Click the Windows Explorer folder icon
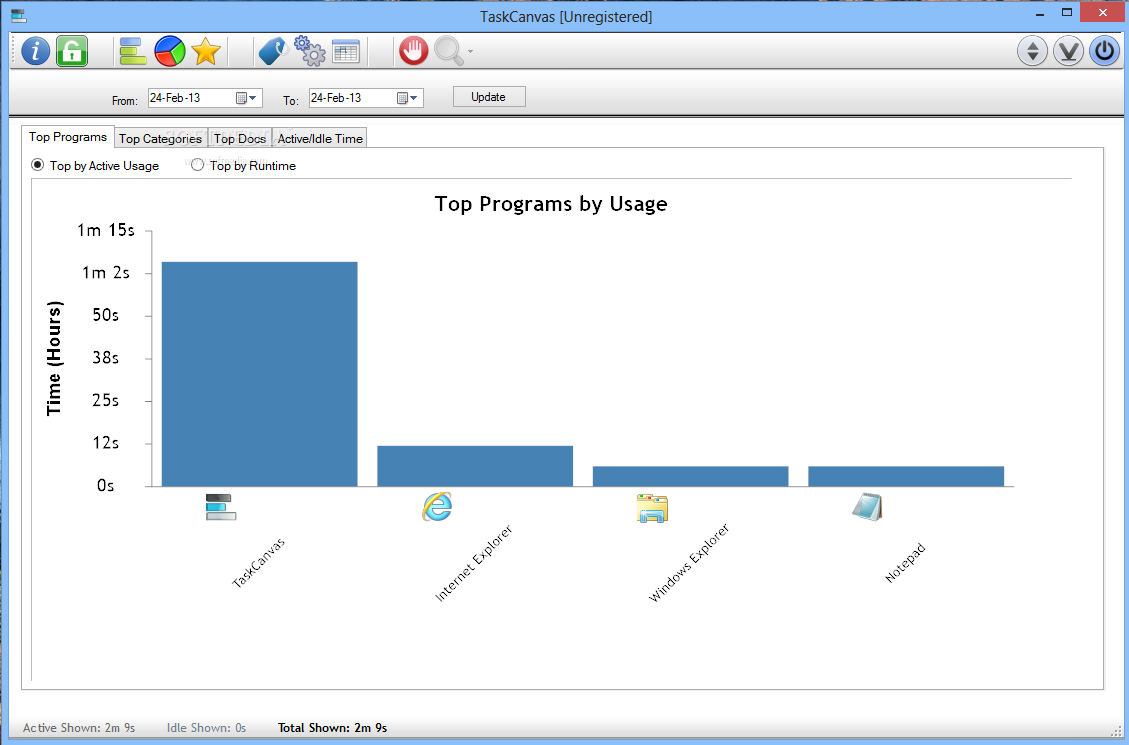The height and width of the screenshot is (745, 1129). (652, 508)
